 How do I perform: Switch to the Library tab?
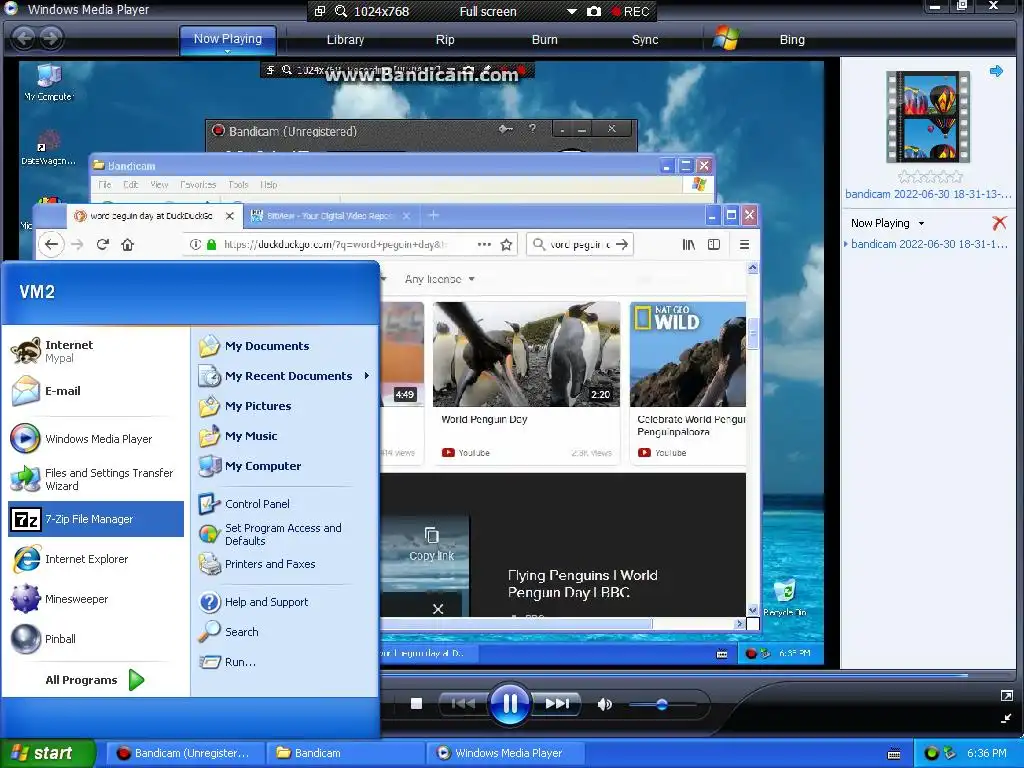[345, 40]
